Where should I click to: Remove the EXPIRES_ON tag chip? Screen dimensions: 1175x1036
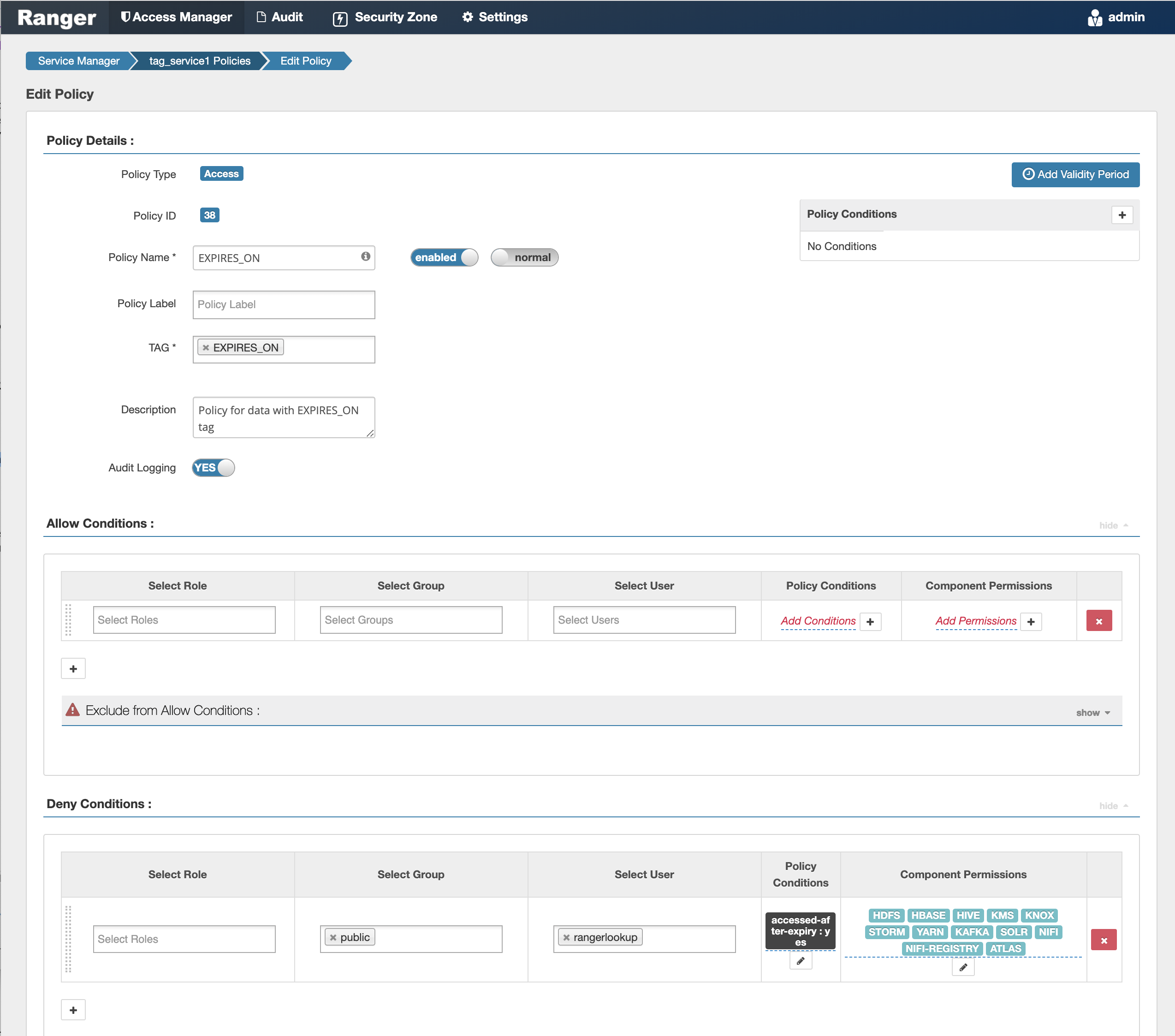pos(206,348)
